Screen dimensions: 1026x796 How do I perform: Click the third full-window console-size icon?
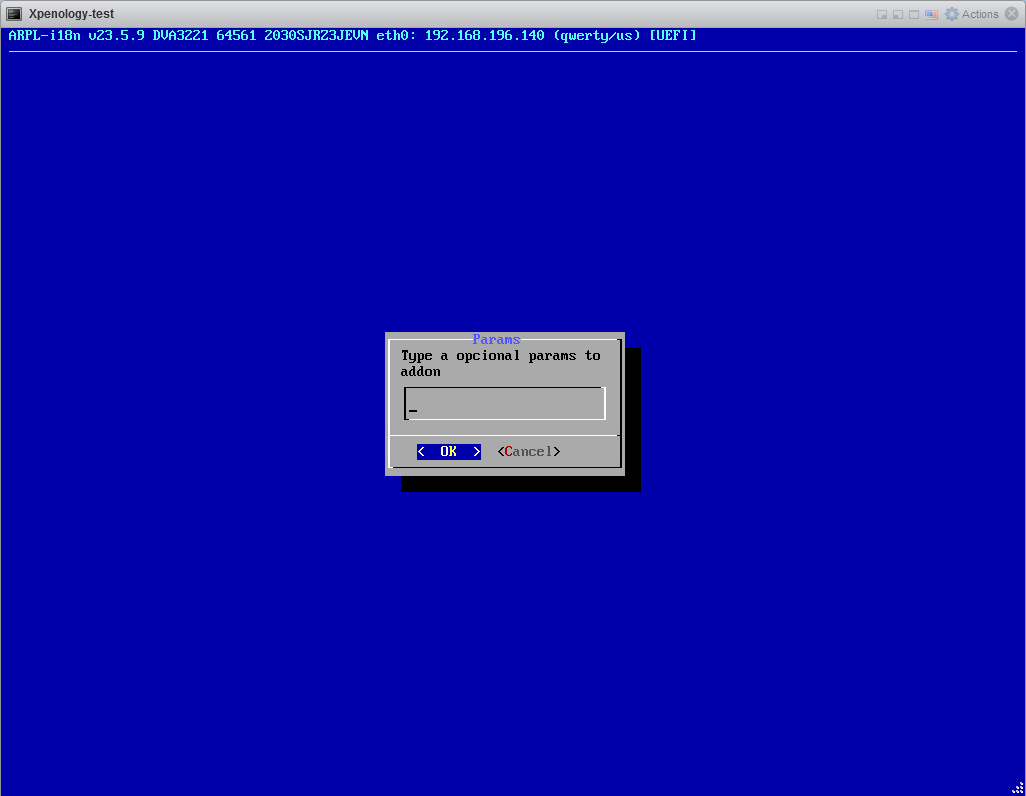[x=914, y=14]
